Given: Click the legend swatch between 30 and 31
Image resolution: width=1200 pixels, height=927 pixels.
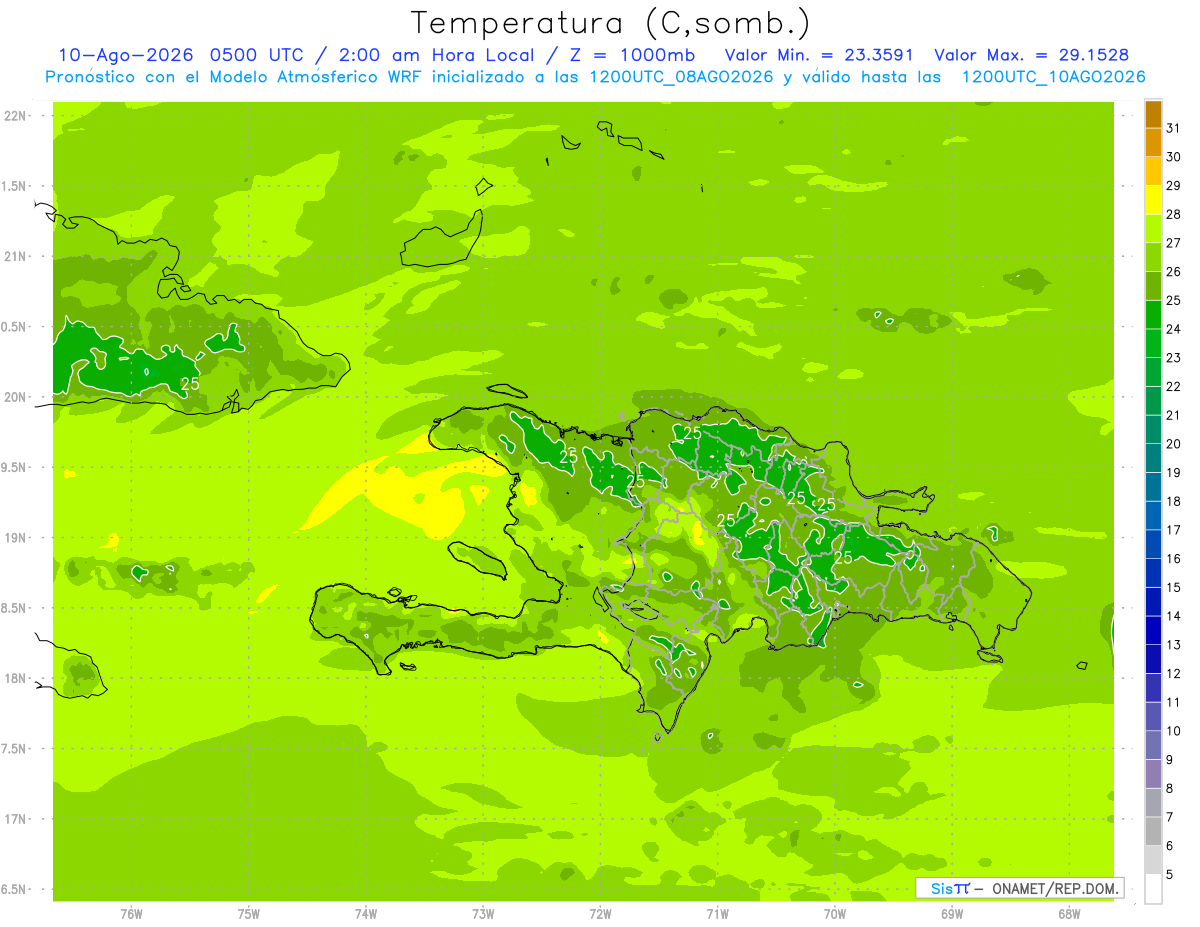Looking at the screenshot, I should coord(1153,143).
